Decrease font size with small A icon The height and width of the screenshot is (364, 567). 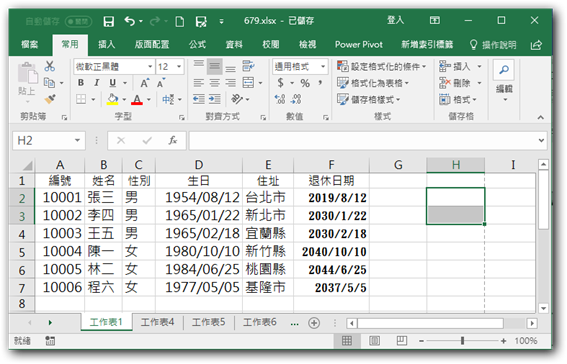point(161,83)
